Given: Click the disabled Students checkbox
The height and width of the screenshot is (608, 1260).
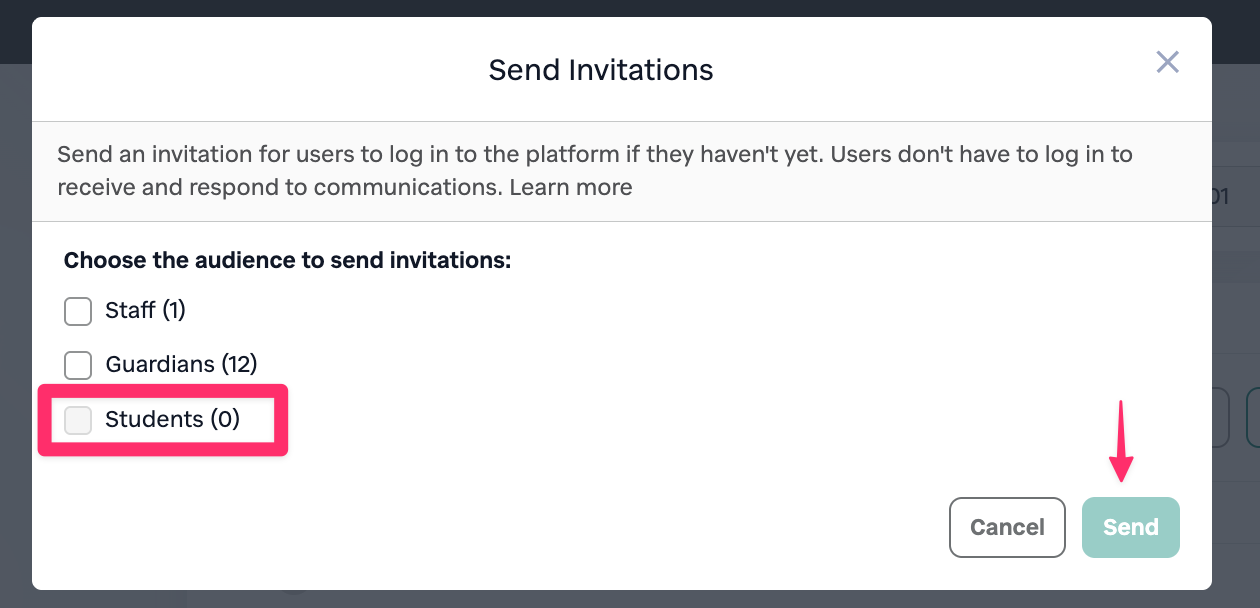Looking at the screenshot, I should [78, 420].
